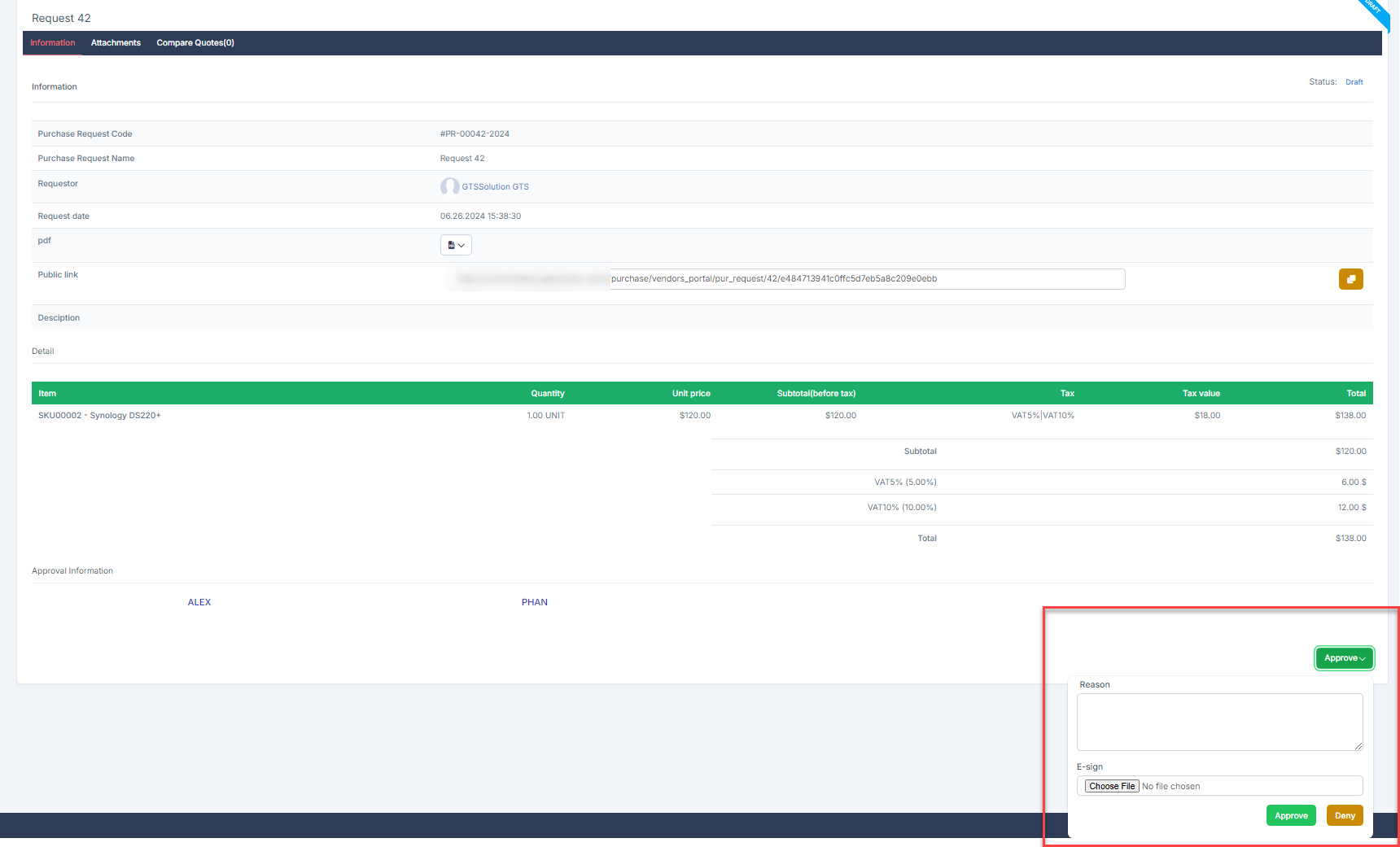
Task: Switch to the Attachments tab
Action: pyautogui.click(x=116, y=43)
